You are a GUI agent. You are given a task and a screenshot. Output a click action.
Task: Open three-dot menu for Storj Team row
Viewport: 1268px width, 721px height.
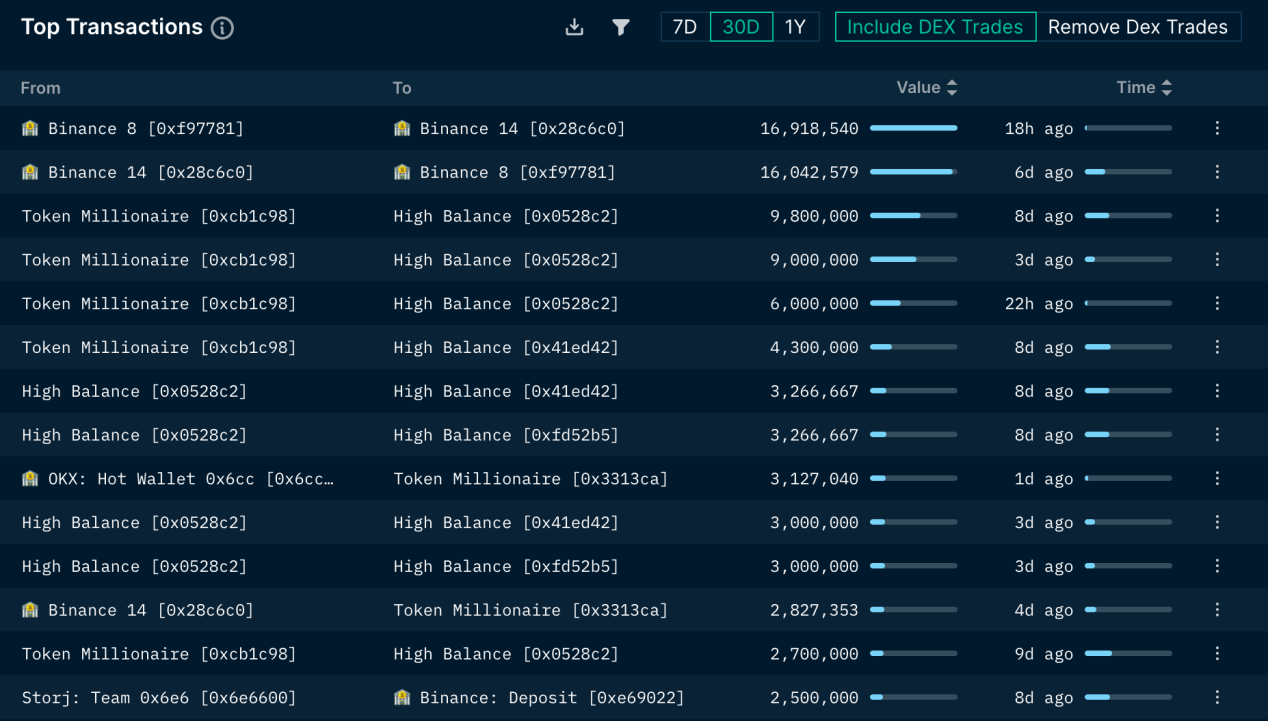click(x=1217, y=698)
